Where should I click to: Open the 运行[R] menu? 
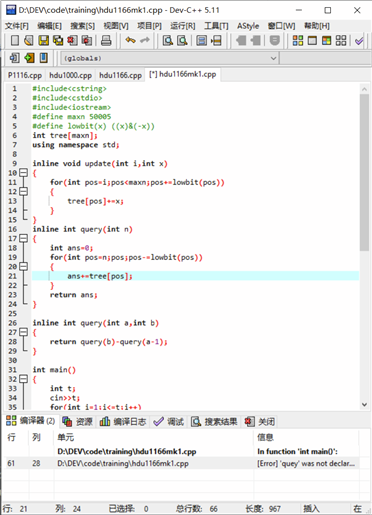182,26
